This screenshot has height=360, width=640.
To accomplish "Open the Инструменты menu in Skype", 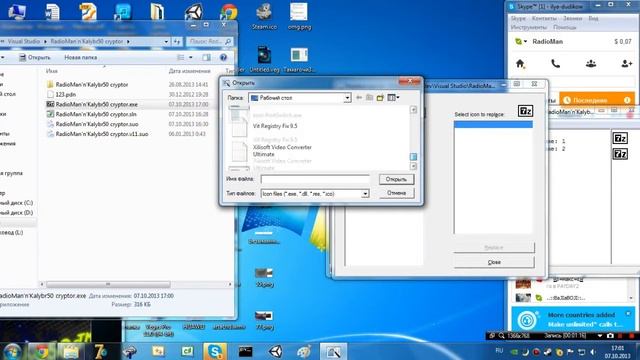I will 529,27.
